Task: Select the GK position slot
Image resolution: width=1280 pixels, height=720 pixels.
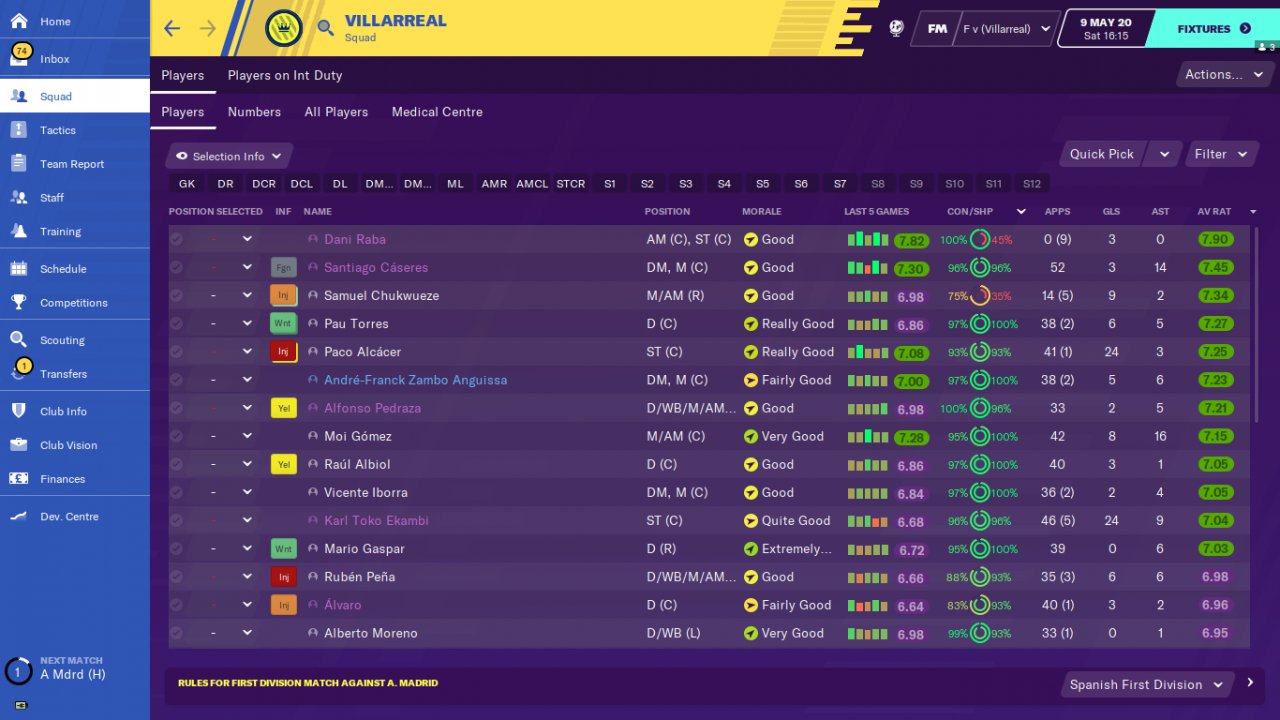Action: point(187,184)
